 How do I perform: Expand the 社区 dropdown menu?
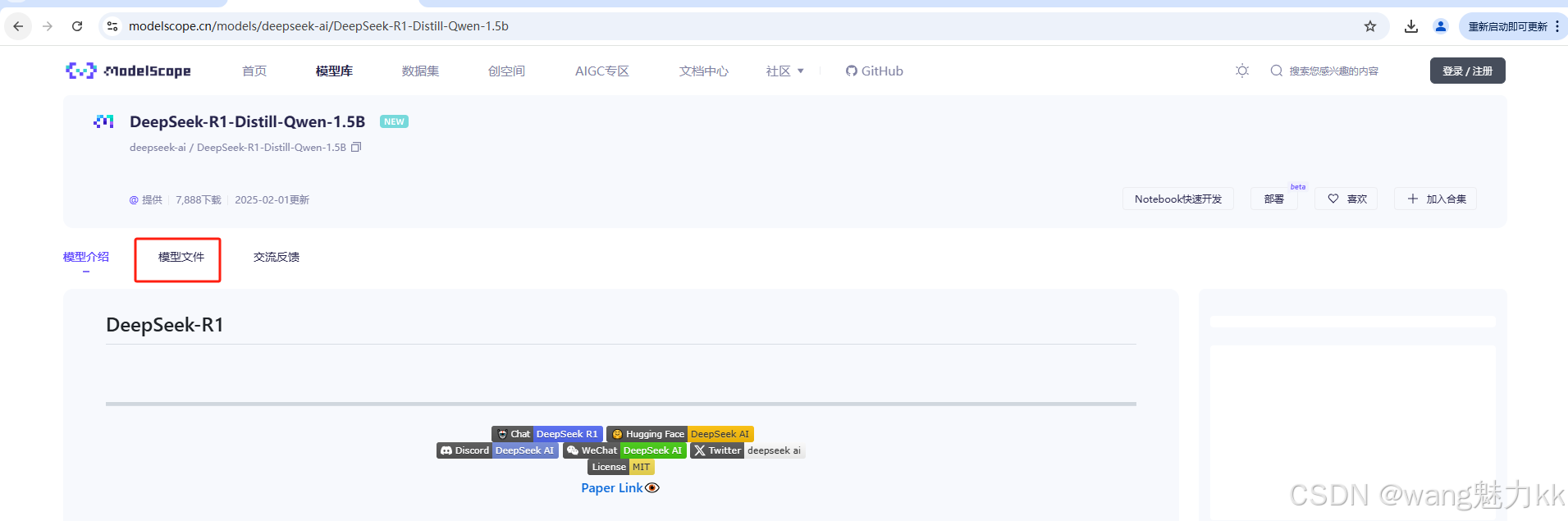click(784, 71)
